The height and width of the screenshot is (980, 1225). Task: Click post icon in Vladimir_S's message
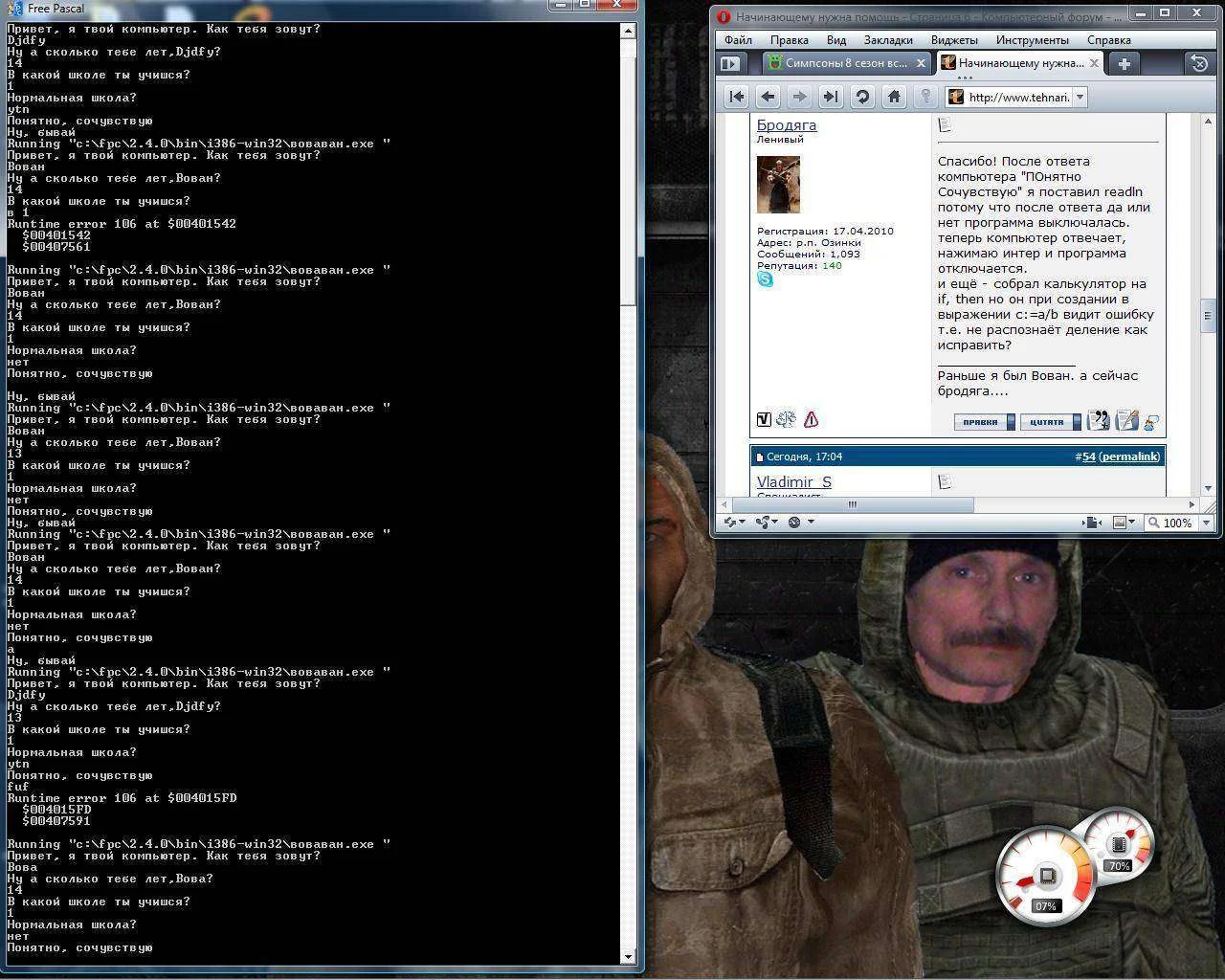pyautogui.click(x=945, y=481)
